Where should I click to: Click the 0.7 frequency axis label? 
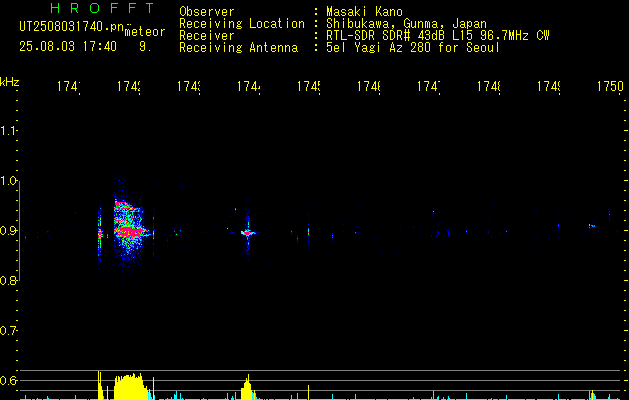click(x=9, y=331)
